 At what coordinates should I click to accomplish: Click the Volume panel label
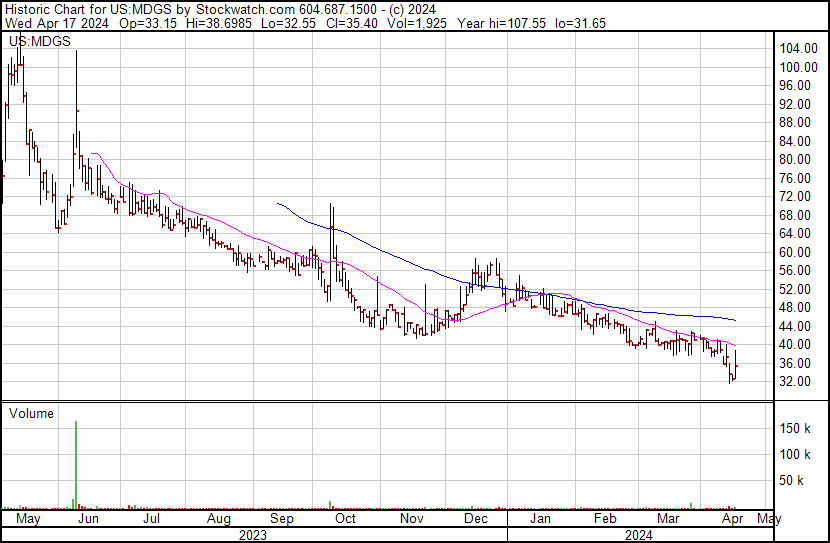coord(31,413)
